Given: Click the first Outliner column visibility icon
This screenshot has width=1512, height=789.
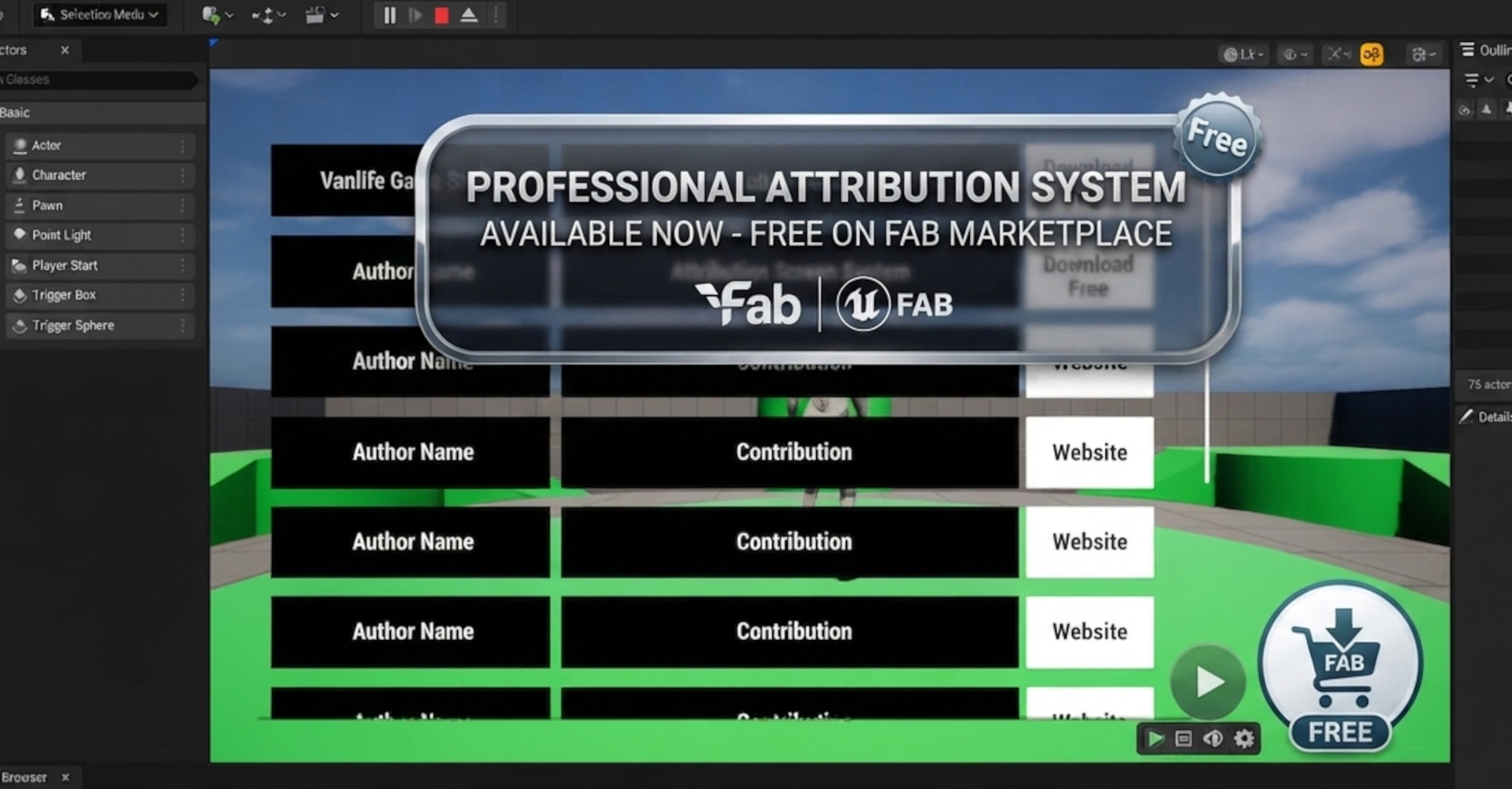Looking at the screenshot, I should pyautogui.click(x=1465, y=110).
